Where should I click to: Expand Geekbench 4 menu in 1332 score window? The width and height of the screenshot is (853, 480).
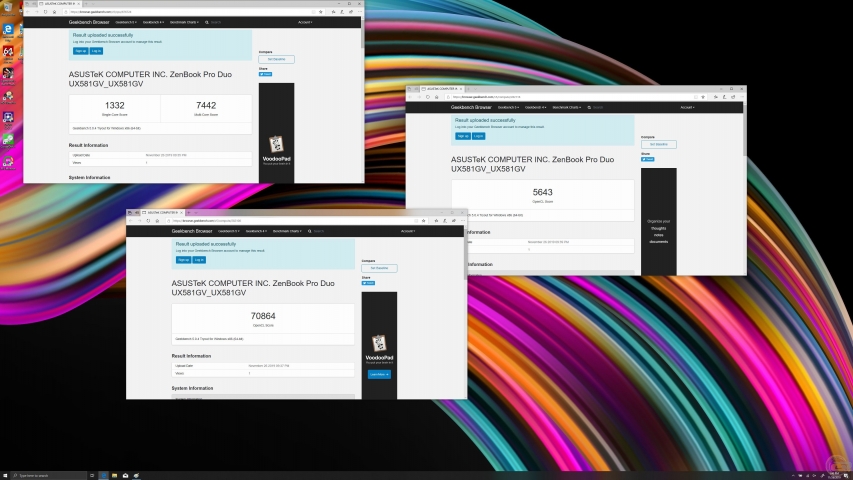(153, 22)
